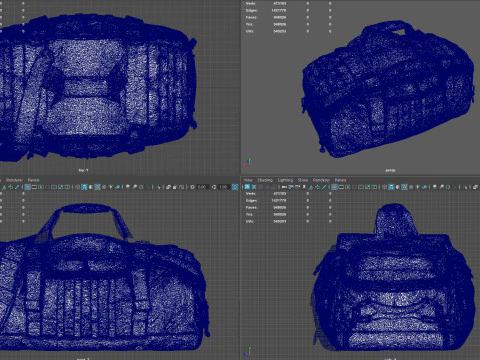The image size is (480, 360).
Task: Click Smooth Shade All in side view
Action: pyautogui.click(x=391, y=187)
